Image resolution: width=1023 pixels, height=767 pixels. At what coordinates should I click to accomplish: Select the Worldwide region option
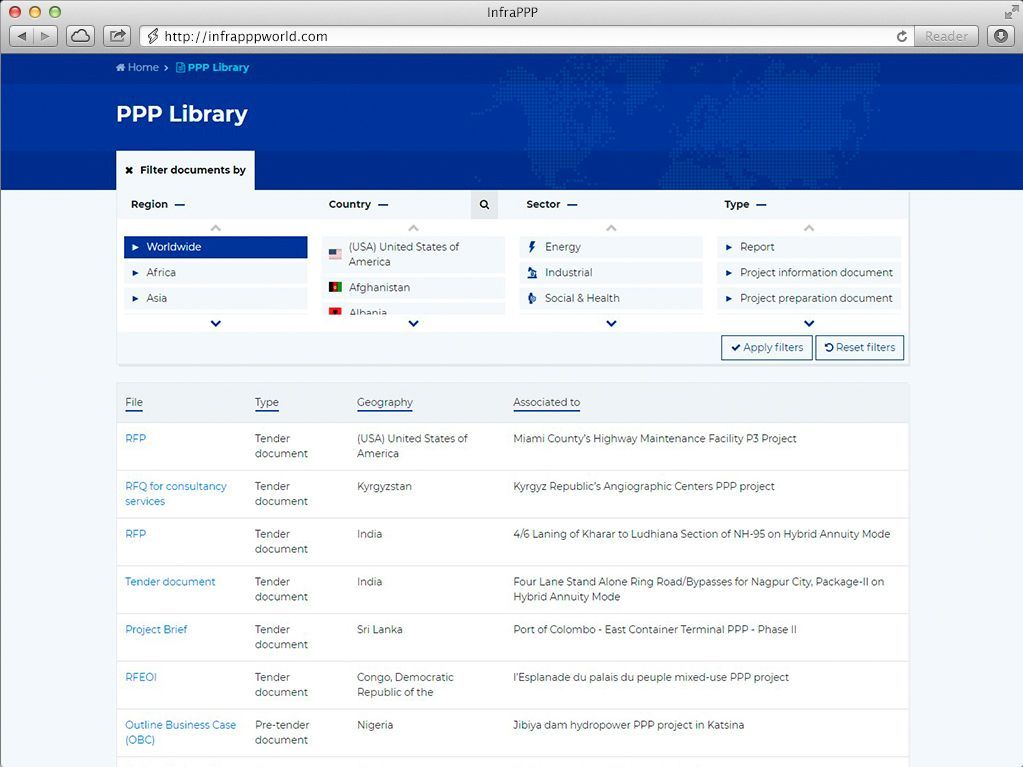coord(215,247)
